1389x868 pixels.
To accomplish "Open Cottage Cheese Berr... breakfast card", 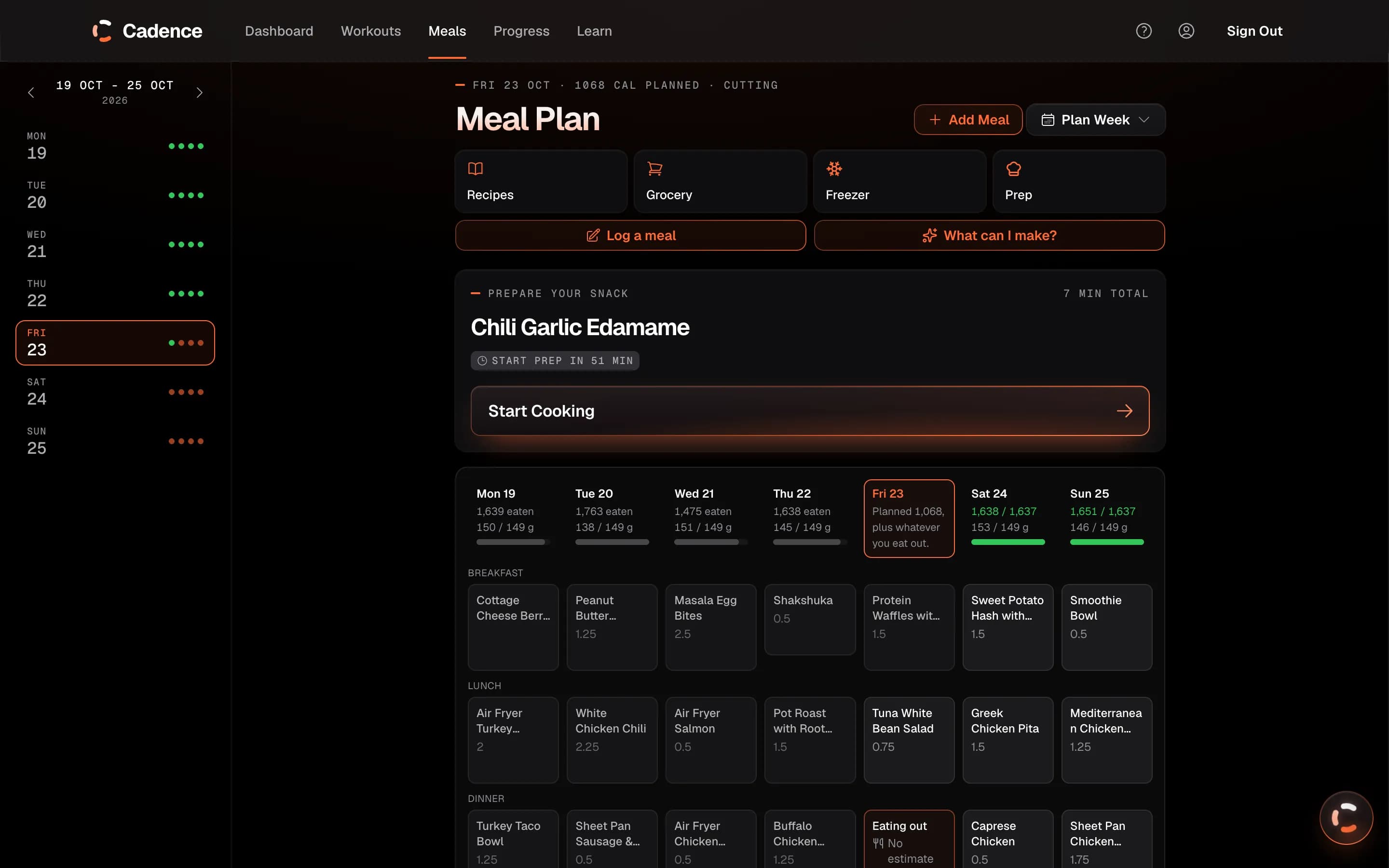I will [513, 627].
